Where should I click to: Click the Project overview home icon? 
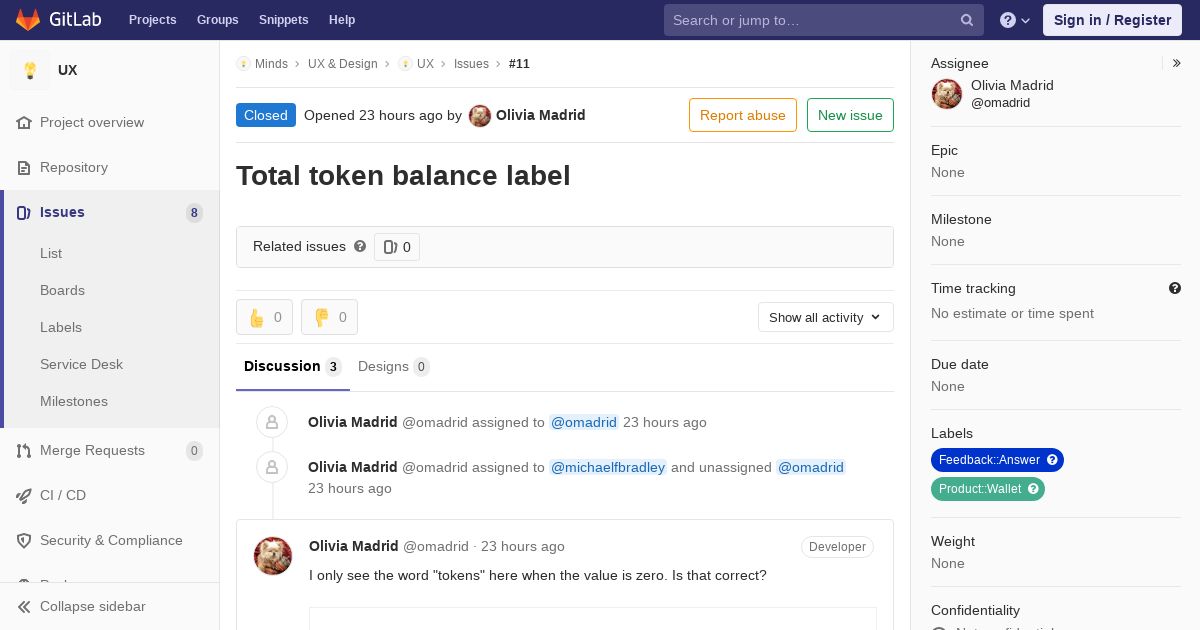[x=24, y=123]
